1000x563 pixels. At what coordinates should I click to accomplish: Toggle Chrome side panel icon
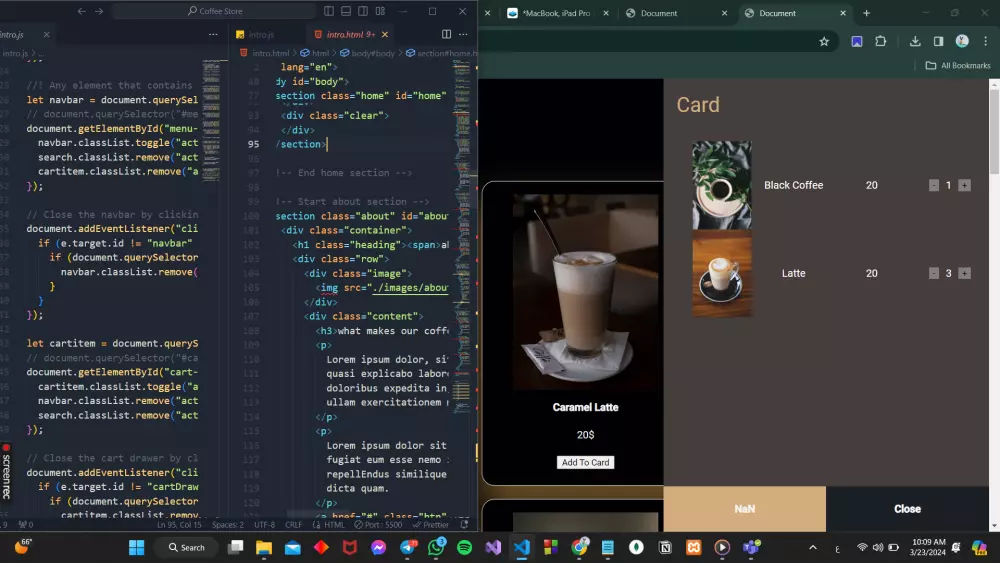click(x=938, y=41)
